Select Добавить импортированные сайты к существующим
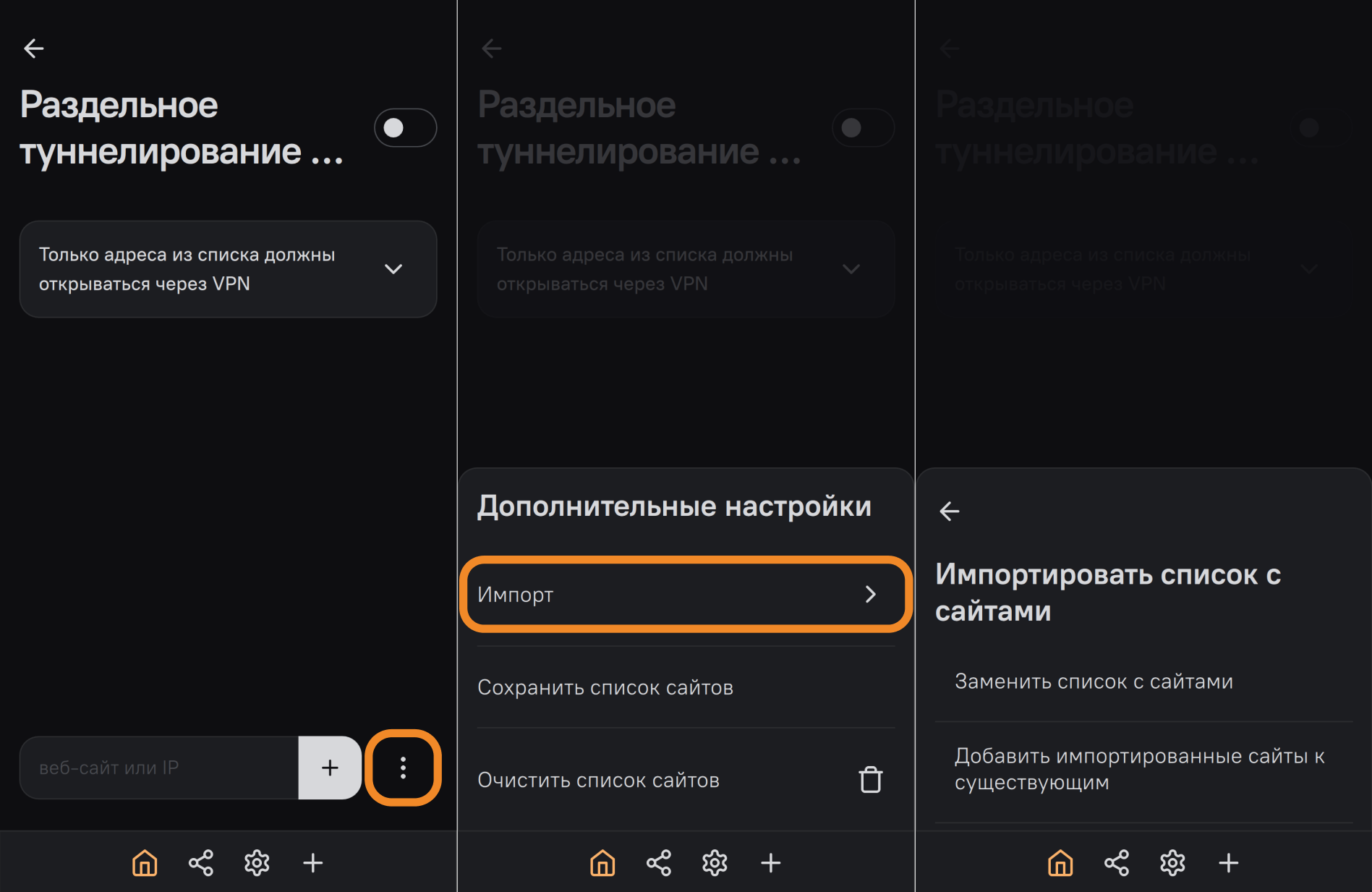Screen dimensions: 1372x892 pos(1139,769)
